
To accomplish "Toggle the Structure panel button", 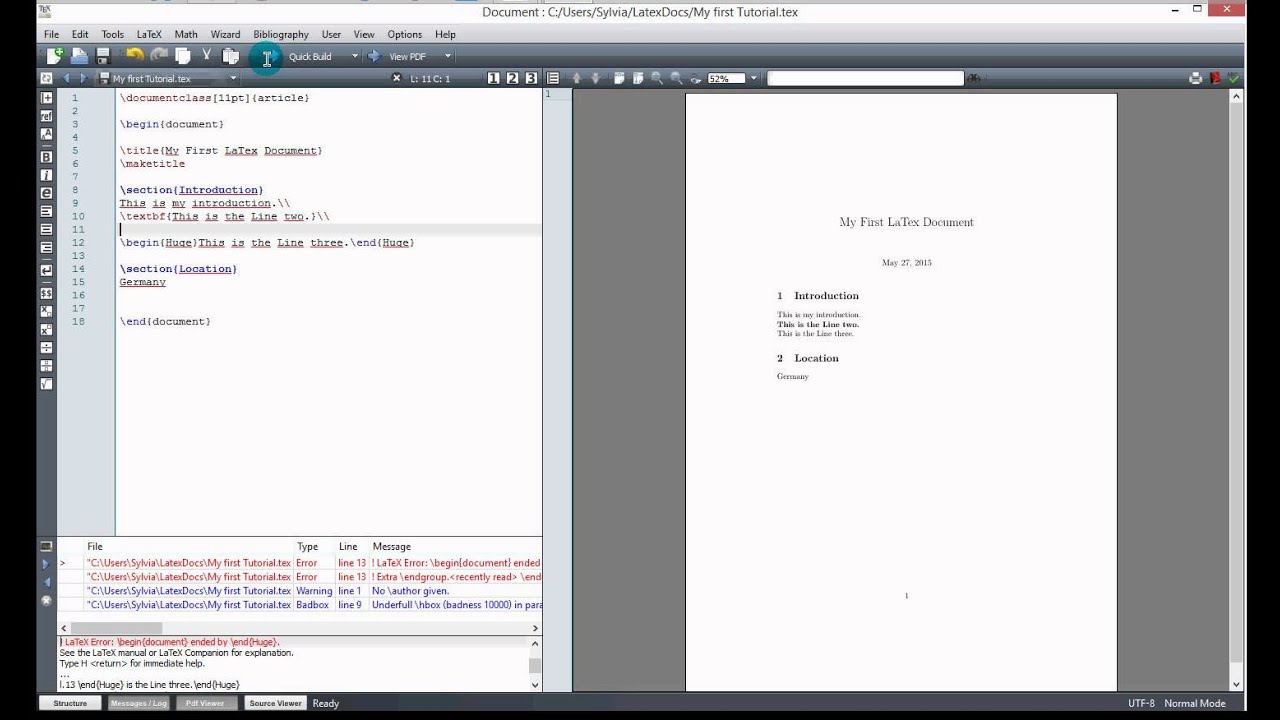I will tap(70, 703).
